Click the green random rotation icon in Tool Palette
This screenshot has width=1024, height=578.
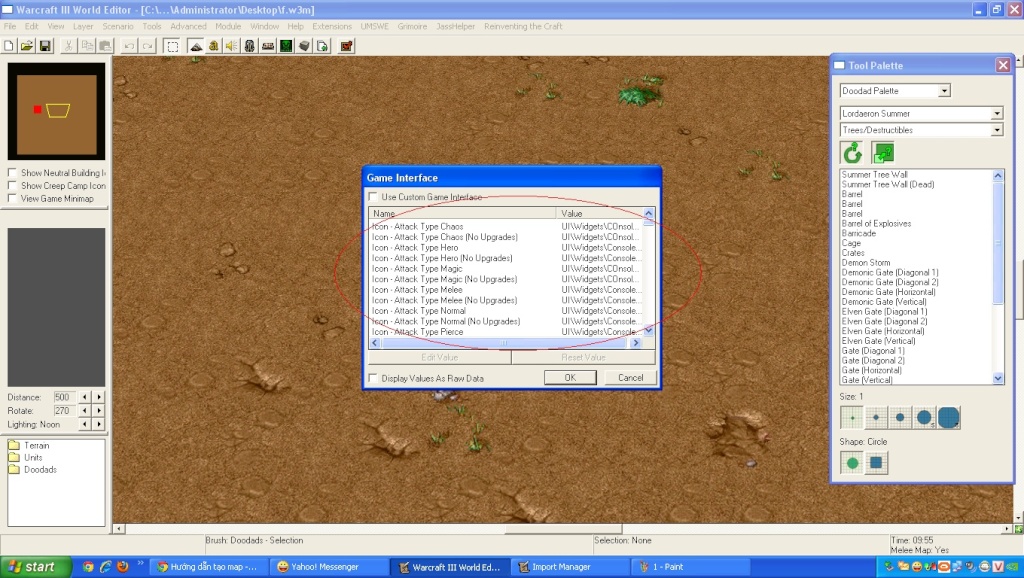coord(852,153)
